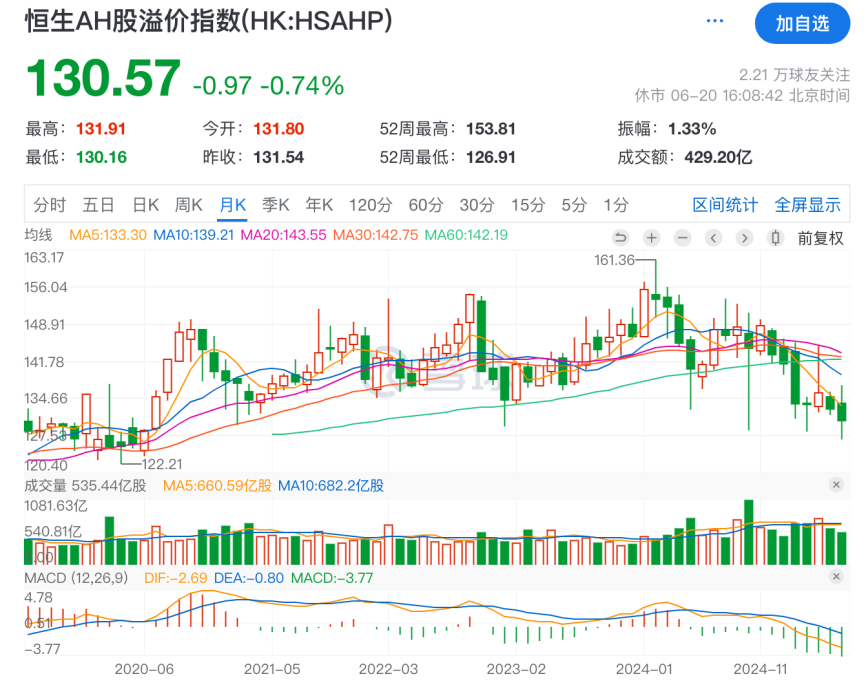Close the 成交量 volume panel

pyautogui.click(x=836, y=484)
